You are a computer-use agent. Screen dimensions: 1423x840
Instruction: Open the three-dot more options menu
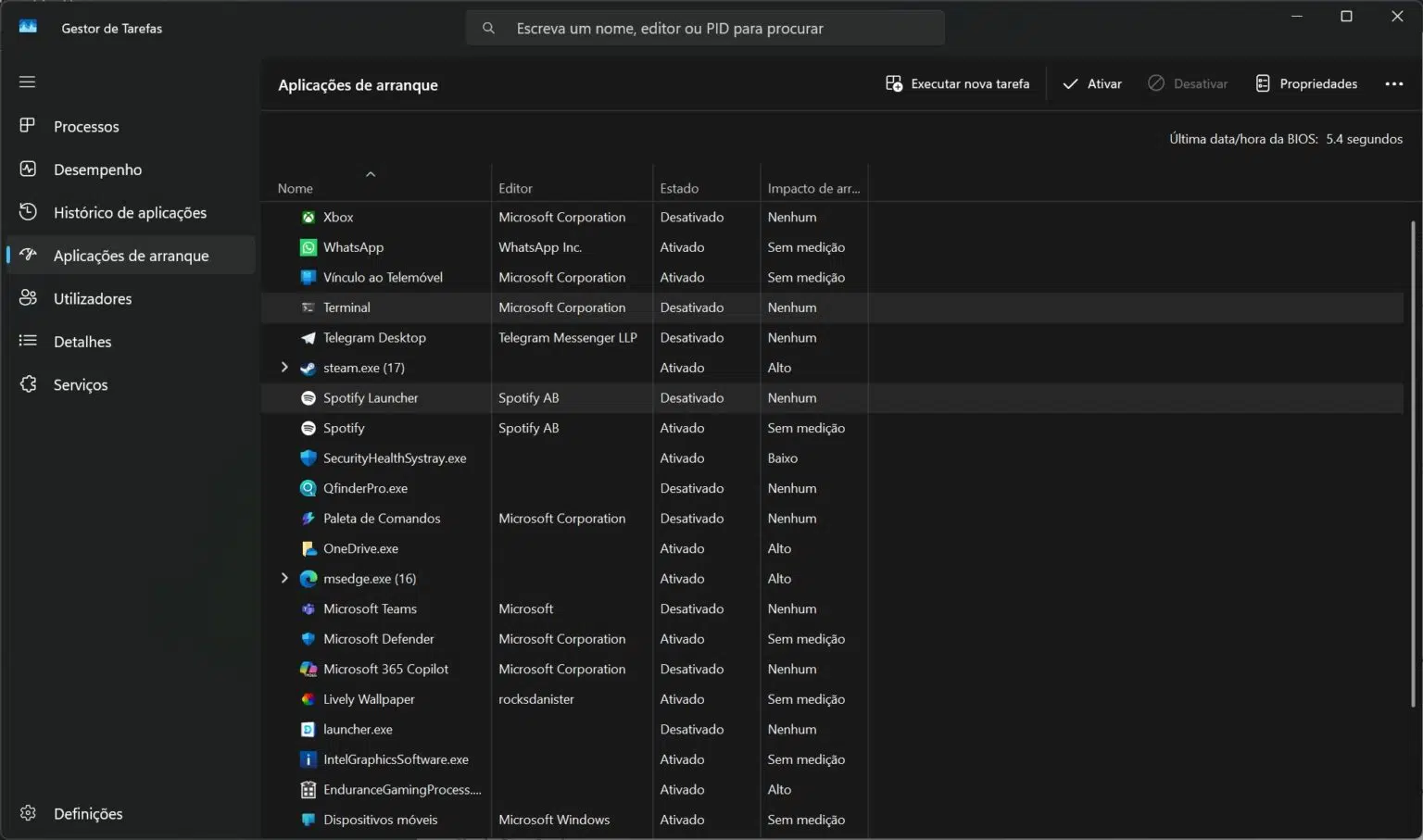[1393, 83]
